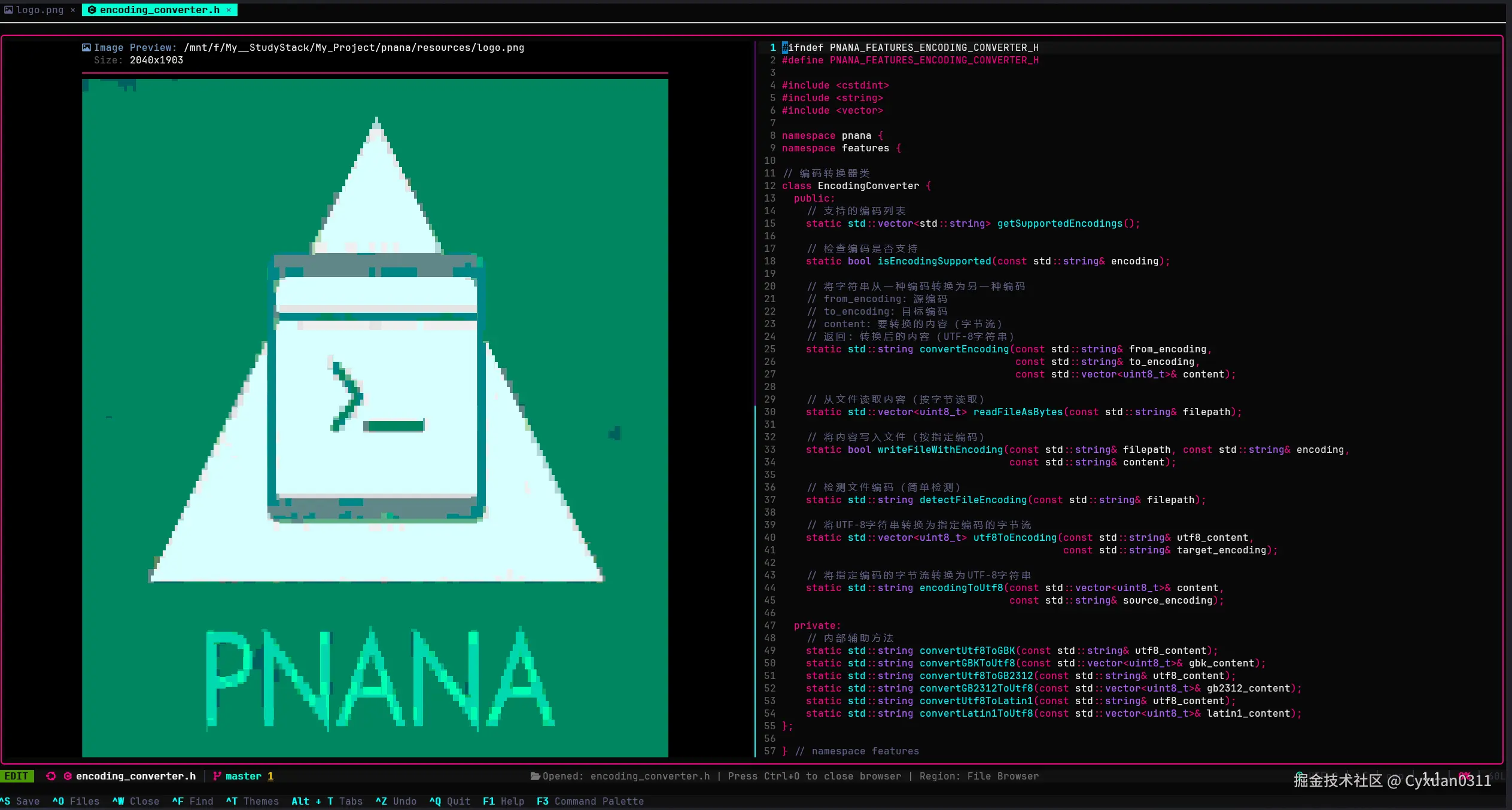
Task: Select the encoding_converter.h tab
Action: click(159, 10)
